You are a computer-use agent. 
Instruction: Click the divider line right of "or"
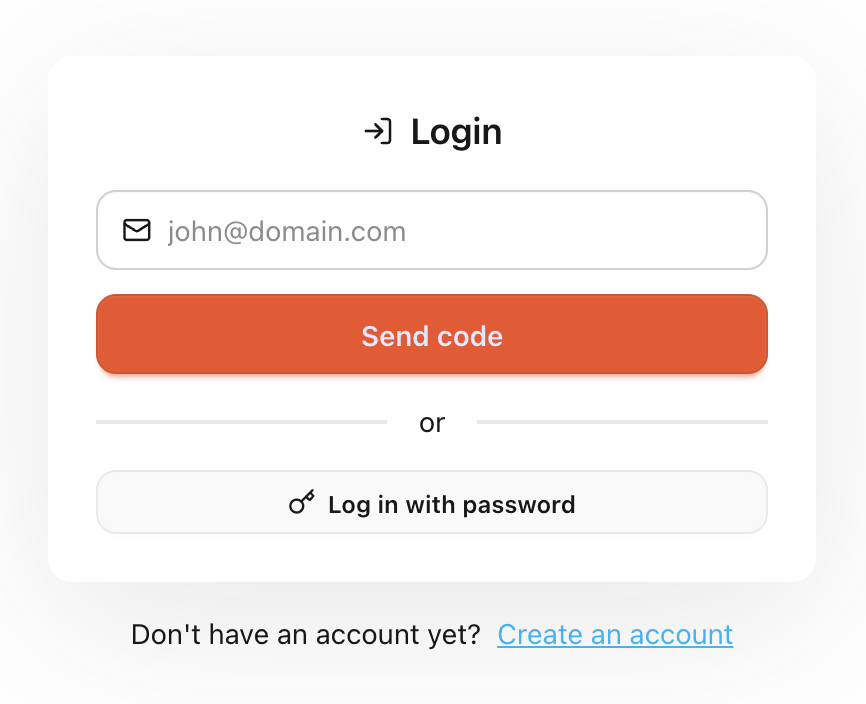622,422
